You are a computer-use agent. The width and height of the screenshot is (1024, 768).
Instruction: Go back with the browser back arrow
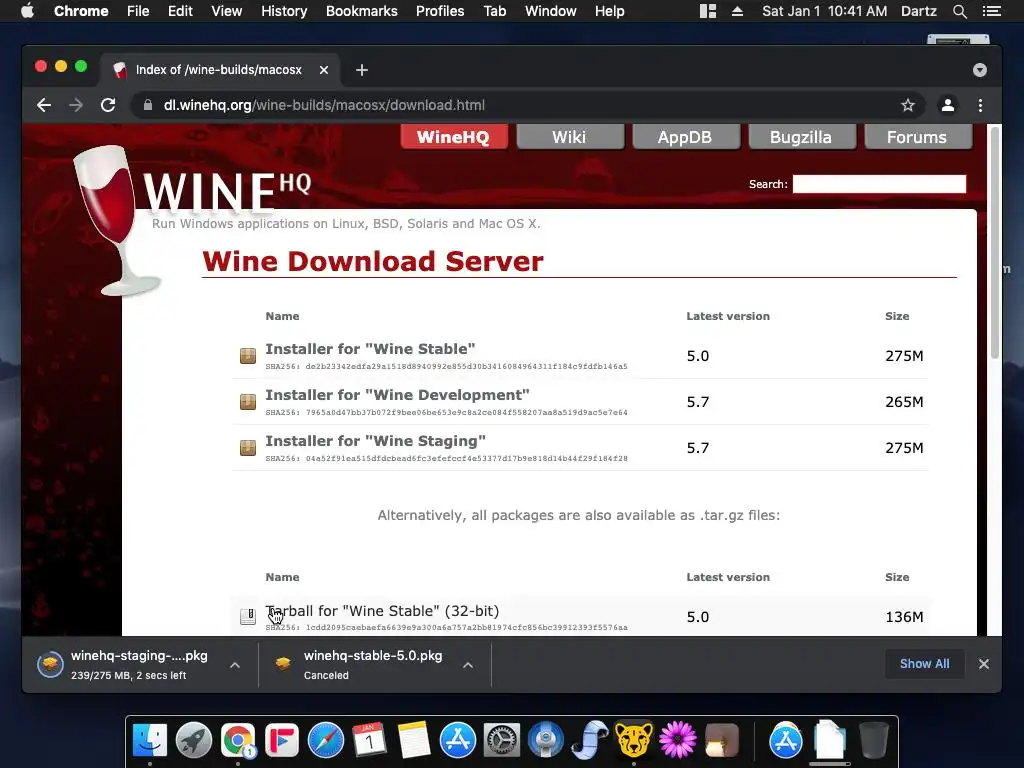point(44,105)
